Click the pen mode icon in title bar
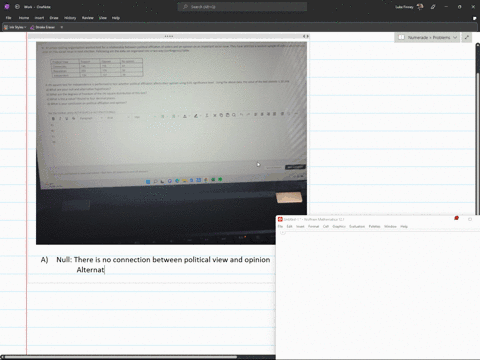 coord(433,7)
